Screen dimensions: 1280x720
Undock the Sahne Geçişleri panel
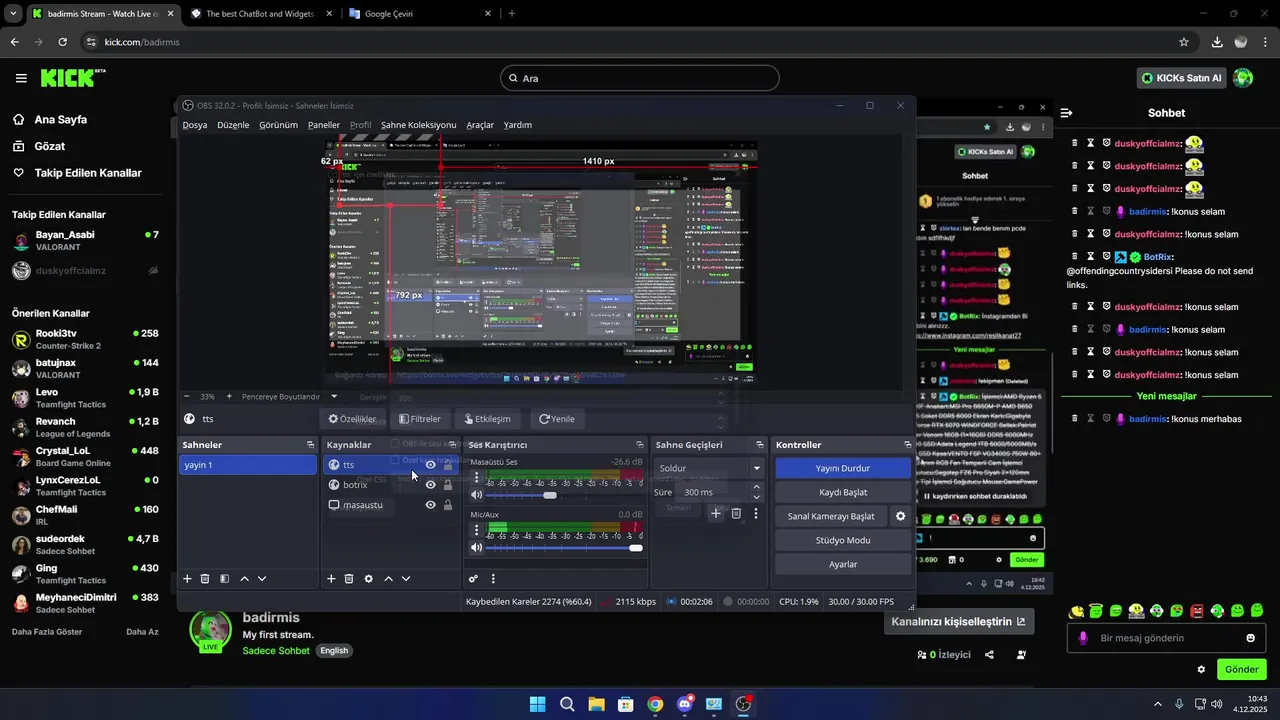(761, 445)
